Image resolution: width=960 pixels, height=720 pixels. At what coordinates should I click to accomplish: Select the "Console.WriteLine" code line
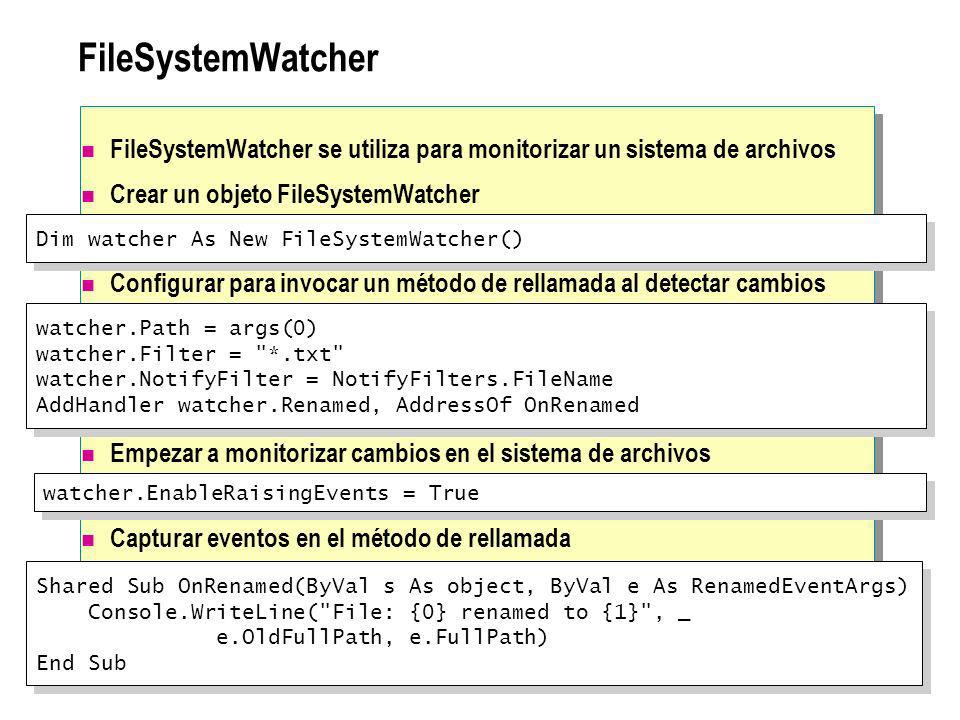coord(389,612)
